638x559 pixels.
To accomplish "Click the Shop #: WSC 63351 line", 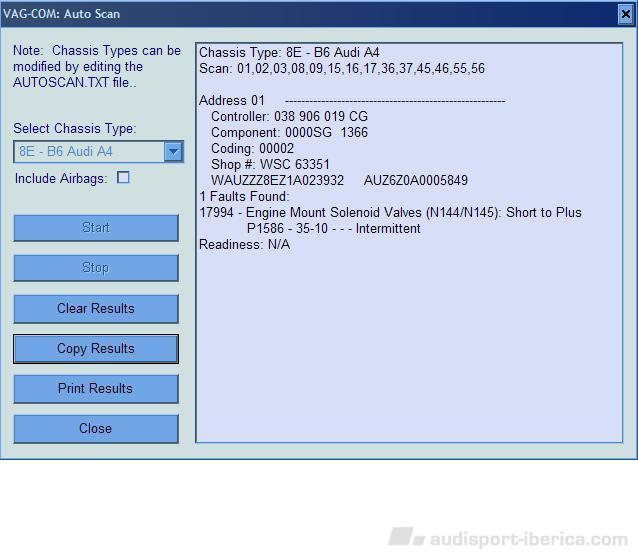I will pos(270,164).
